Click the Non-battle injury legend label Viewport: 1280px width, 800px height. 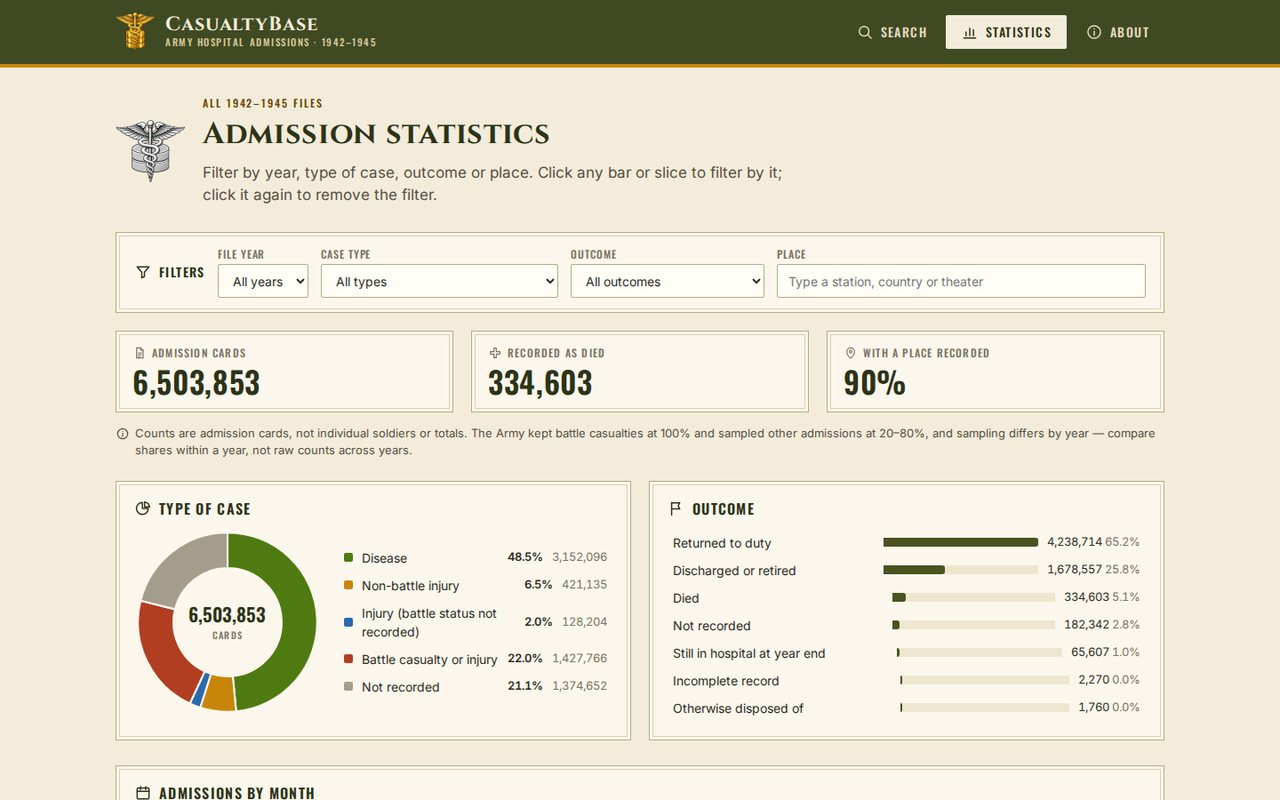(410, 586)
